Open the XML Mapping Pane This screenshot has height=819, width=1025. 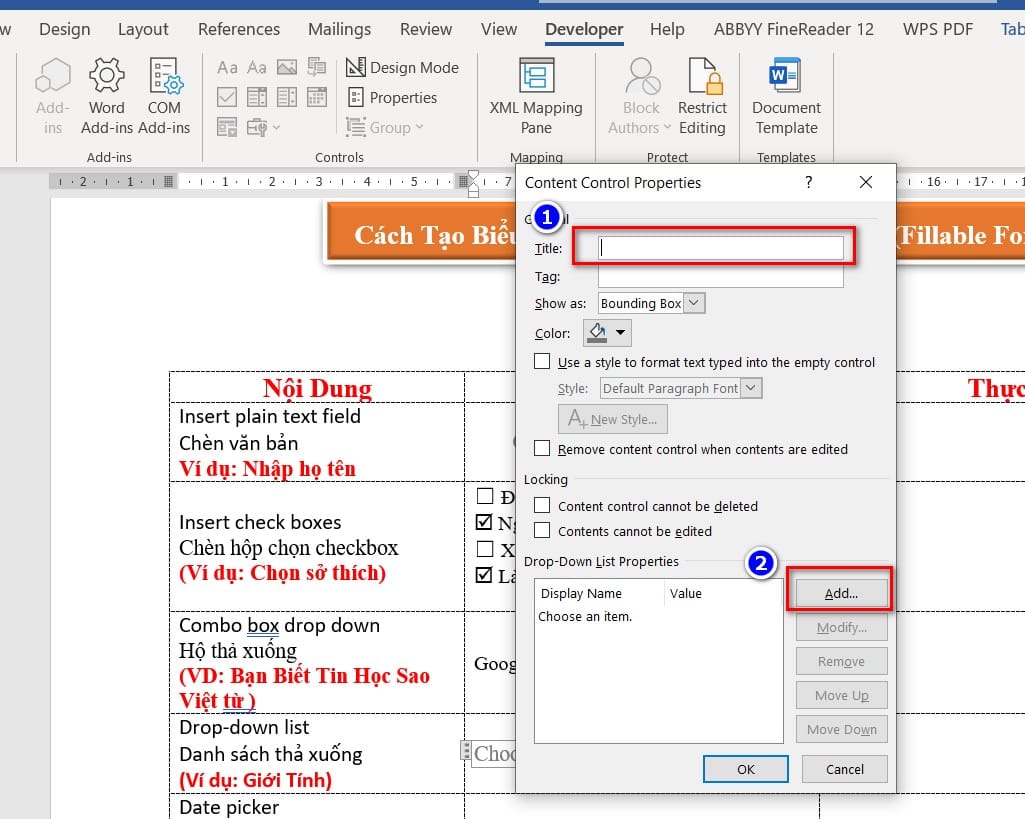[x=536, y=96]
